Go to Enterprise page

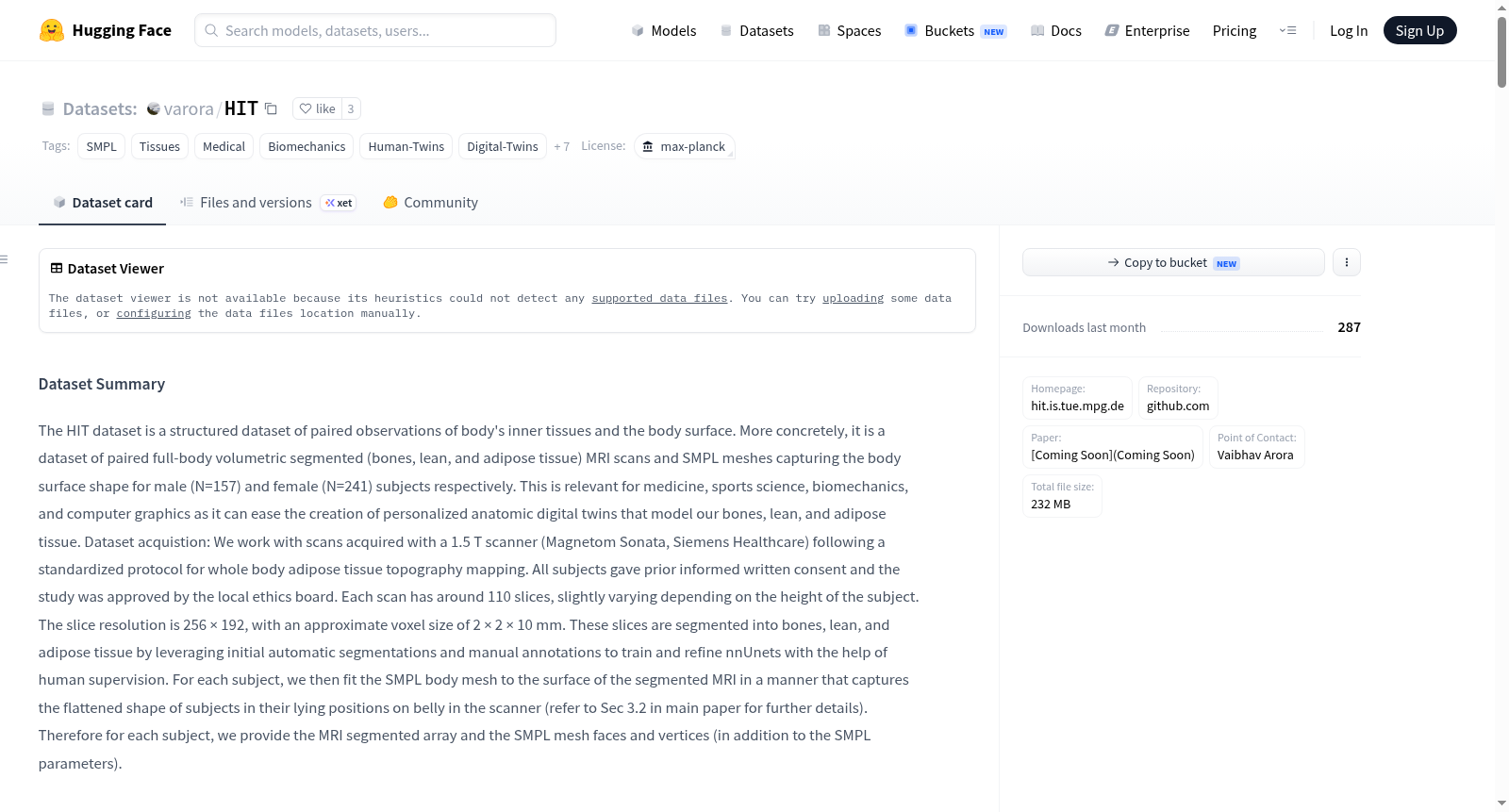pyautogui.click(x=1147, y=30)
